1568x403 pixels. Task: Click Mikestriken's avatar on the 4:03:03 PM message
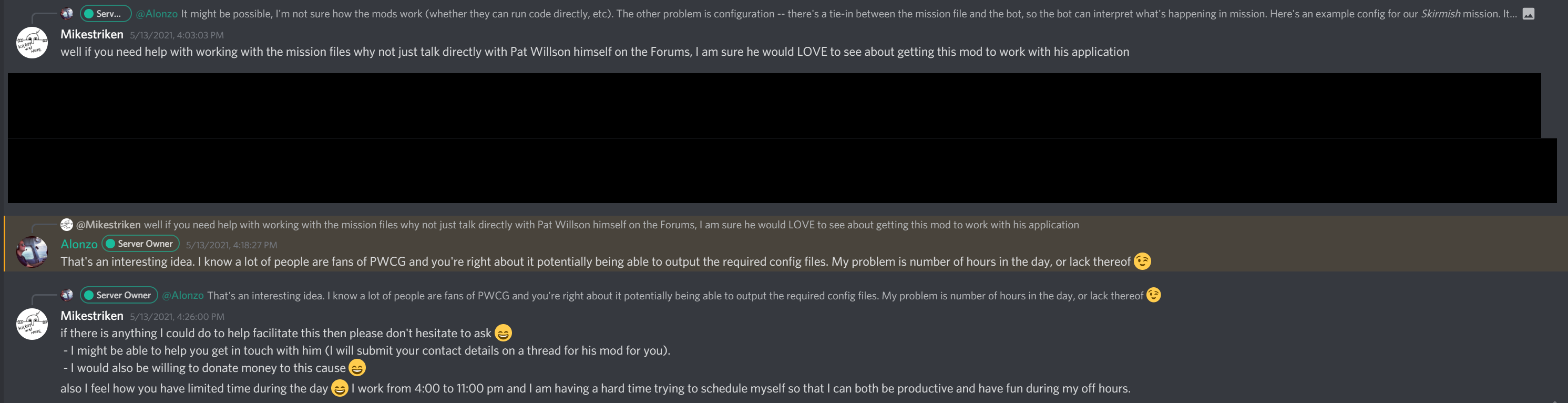pyautogui.click(x=32, y=43)
